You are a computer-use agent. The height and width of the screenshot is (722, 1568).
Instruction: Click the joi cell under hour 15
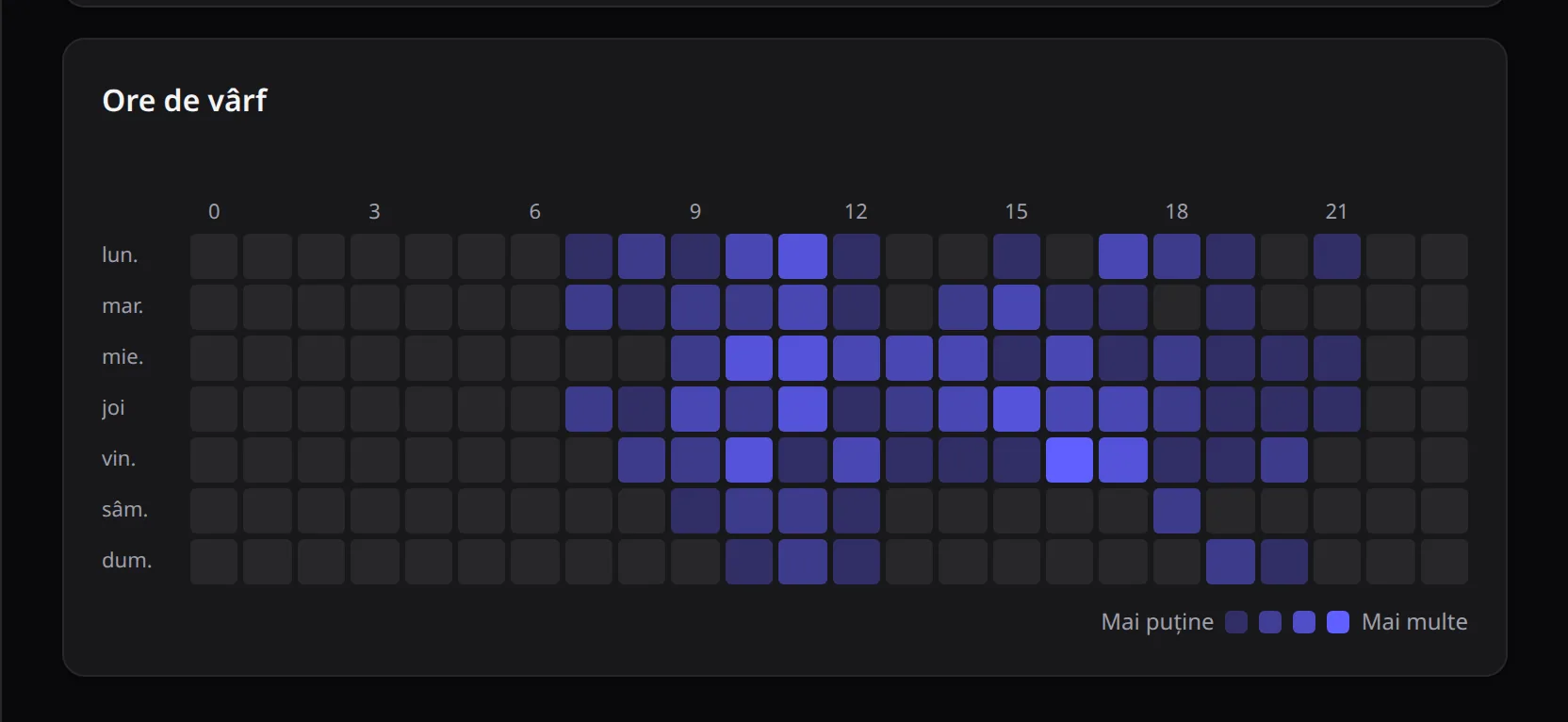coord(1017,409)
